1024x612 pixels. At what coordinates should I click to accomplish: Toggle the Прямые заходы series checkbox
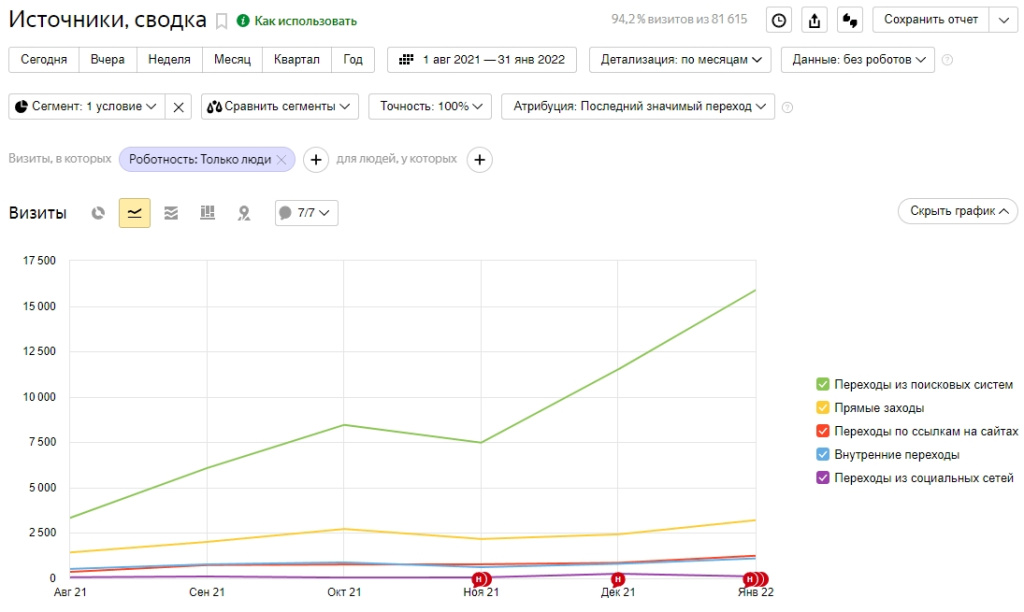tap(823, 408)
